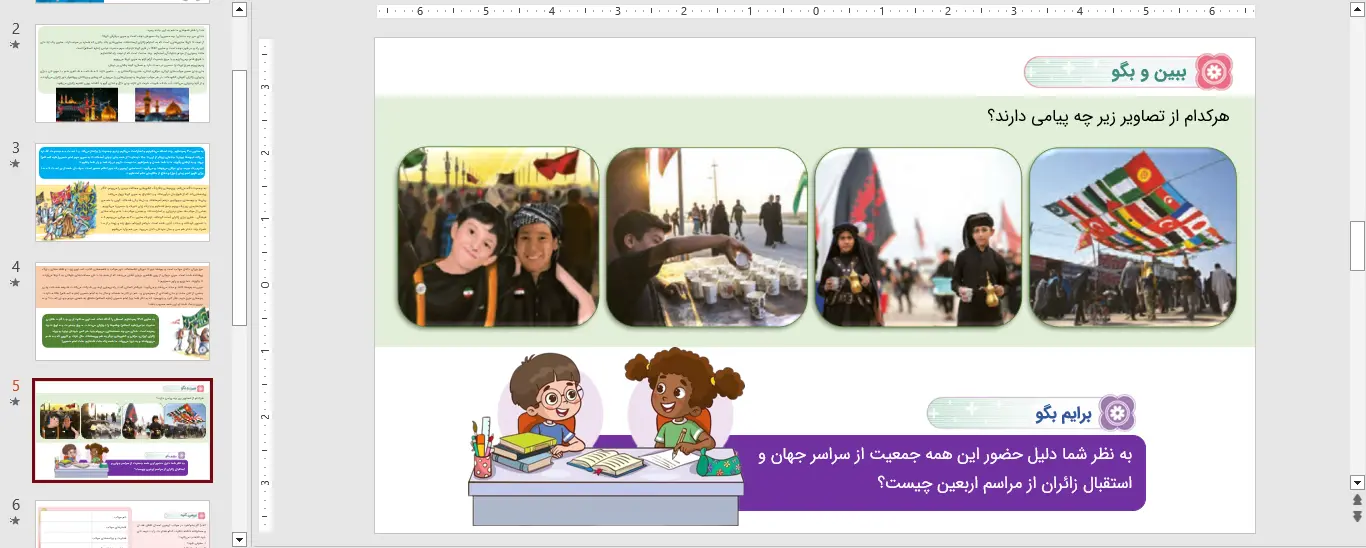Click the animation star below slide 5
Screen dimensions: 1366x548
15,402
